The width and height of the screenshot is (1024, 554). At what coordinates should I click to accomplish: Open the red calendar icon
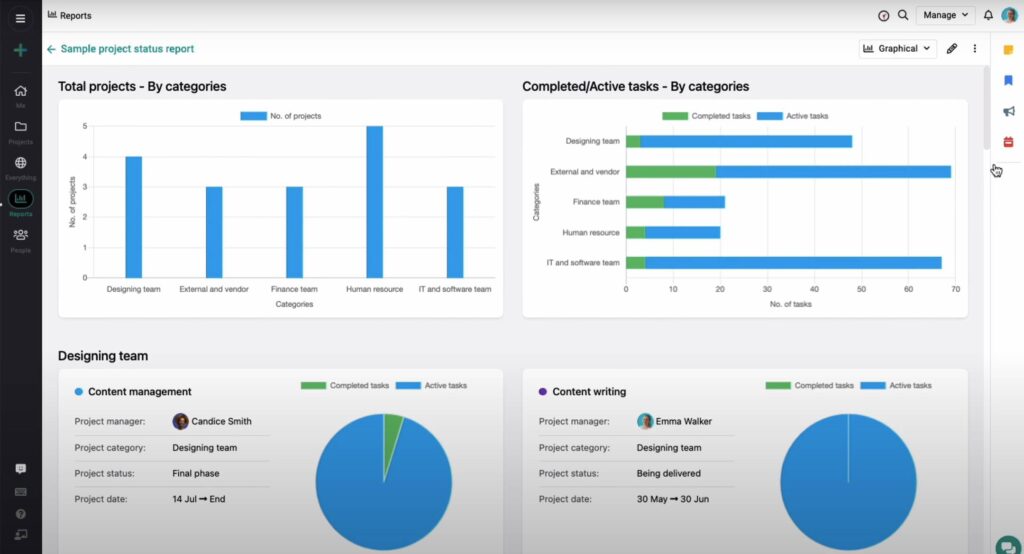pyautogui.click(x=1008, y=142)
